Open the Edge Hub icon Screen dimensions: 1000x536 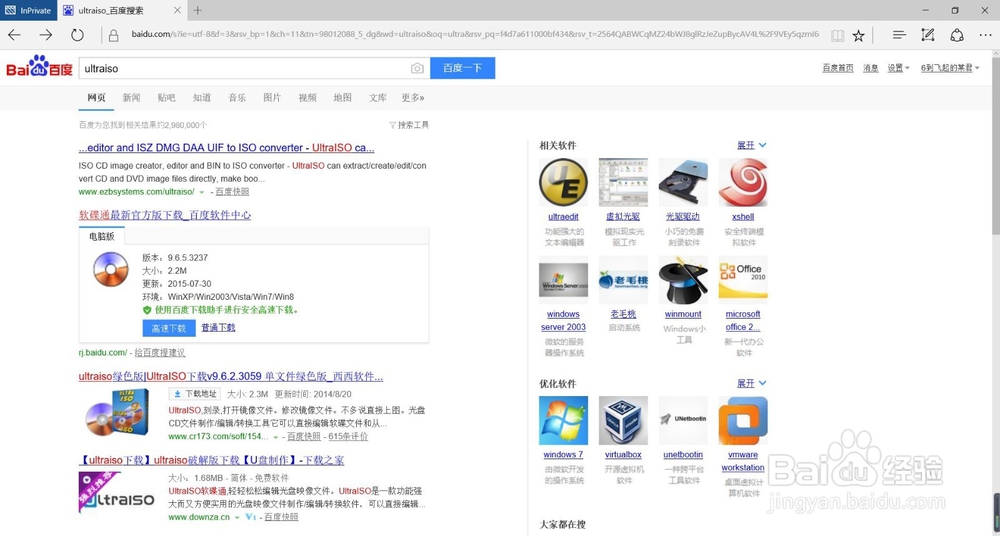click(899, 35)
